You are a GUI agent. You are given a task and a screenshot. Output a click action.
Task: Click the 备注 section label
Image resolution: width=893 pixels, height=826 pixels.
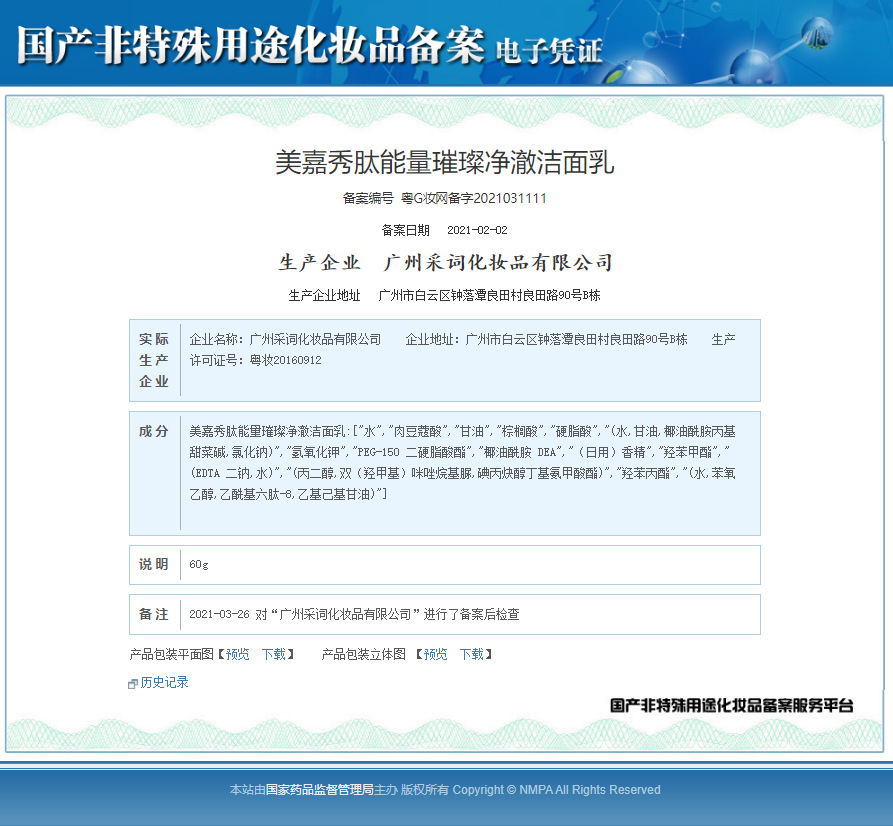pos(154,614)
